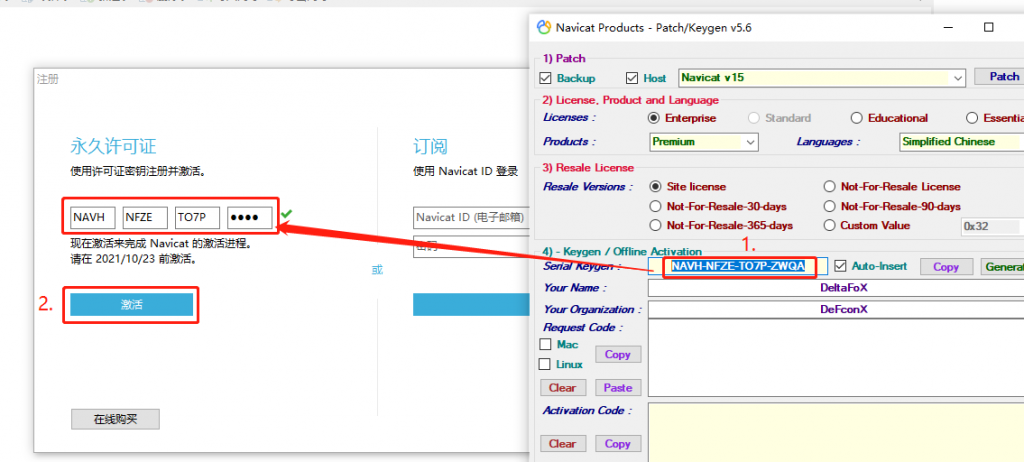This screenshot has width=1024, height=462.
Task: Select the Custom Value radio option
Action: [829, 225]
